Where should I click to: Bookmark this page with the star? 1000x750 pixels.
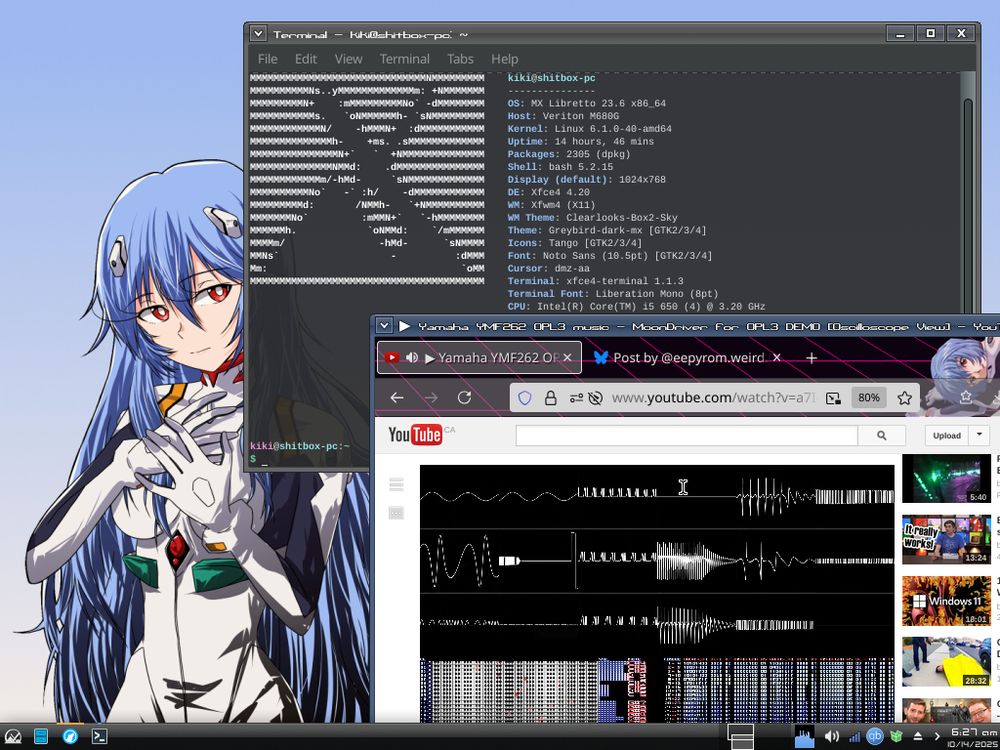[x=904, y=398]
